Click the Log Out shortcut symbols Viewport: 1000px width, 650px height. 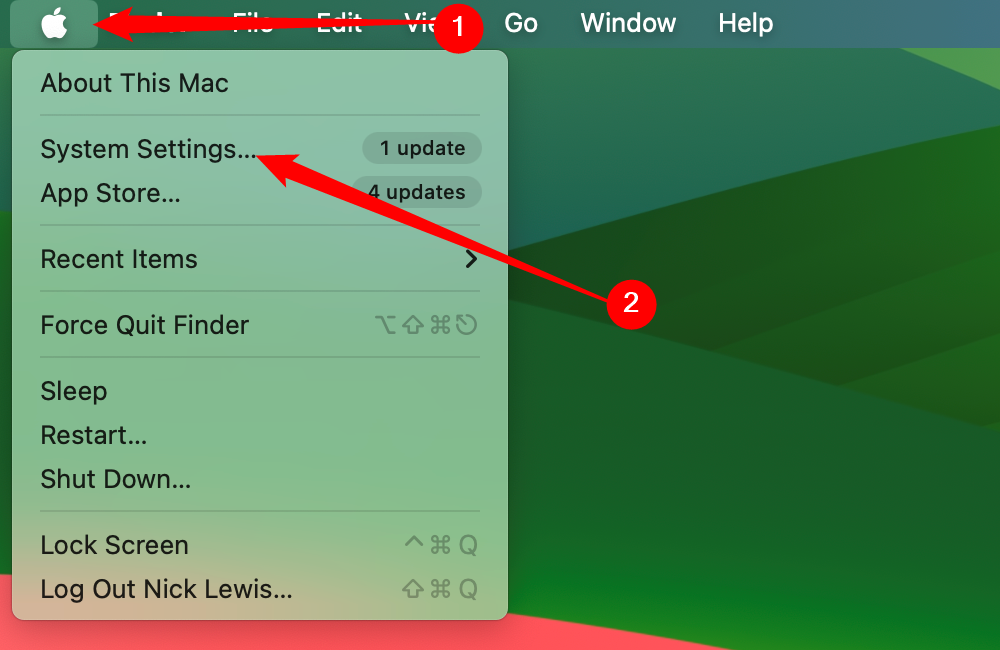439,589
